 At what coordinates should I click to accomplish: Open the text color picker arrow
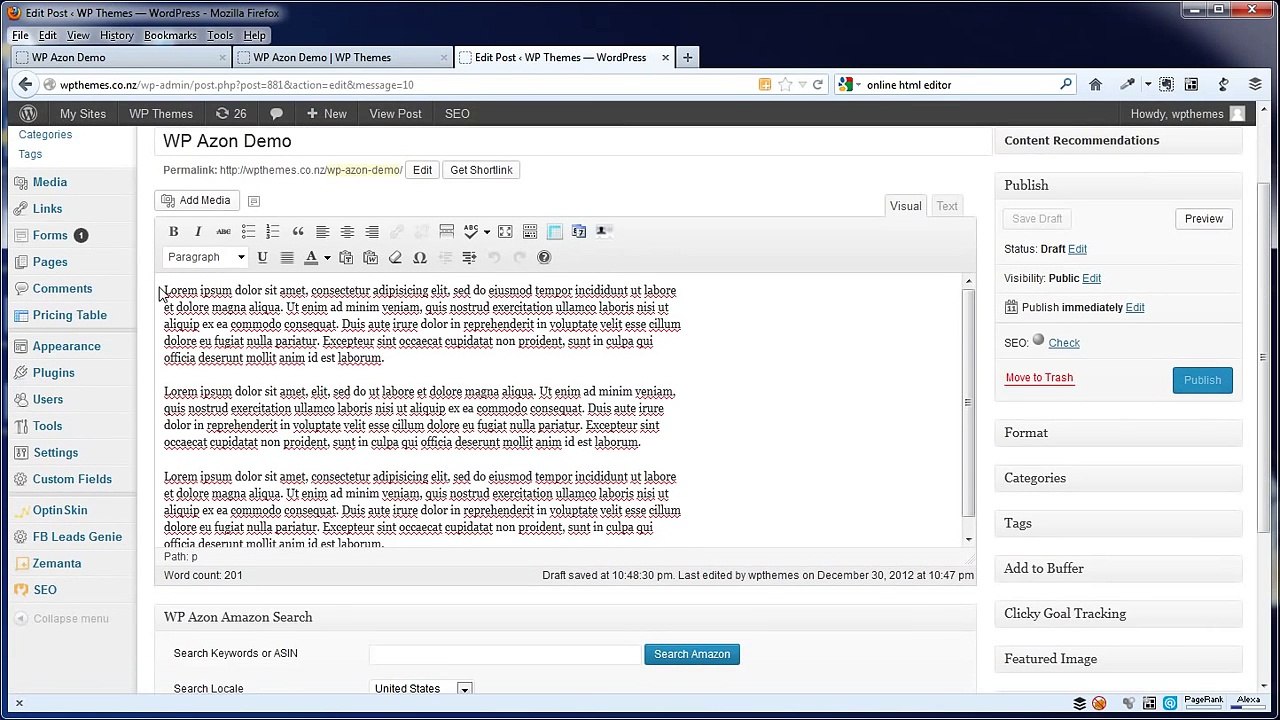click(327, 257)
